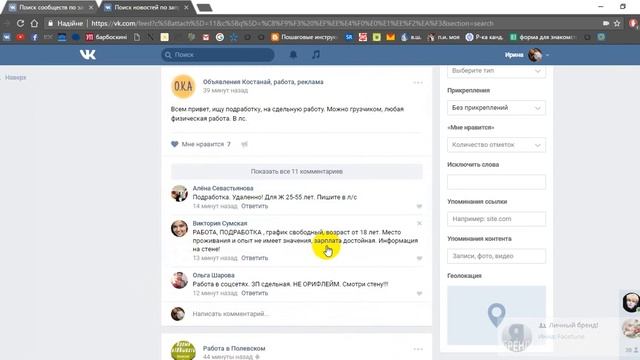Screen dimensions: 640x360
Task: Open the Facebook bookmark icon
Action: coord(35,37)
